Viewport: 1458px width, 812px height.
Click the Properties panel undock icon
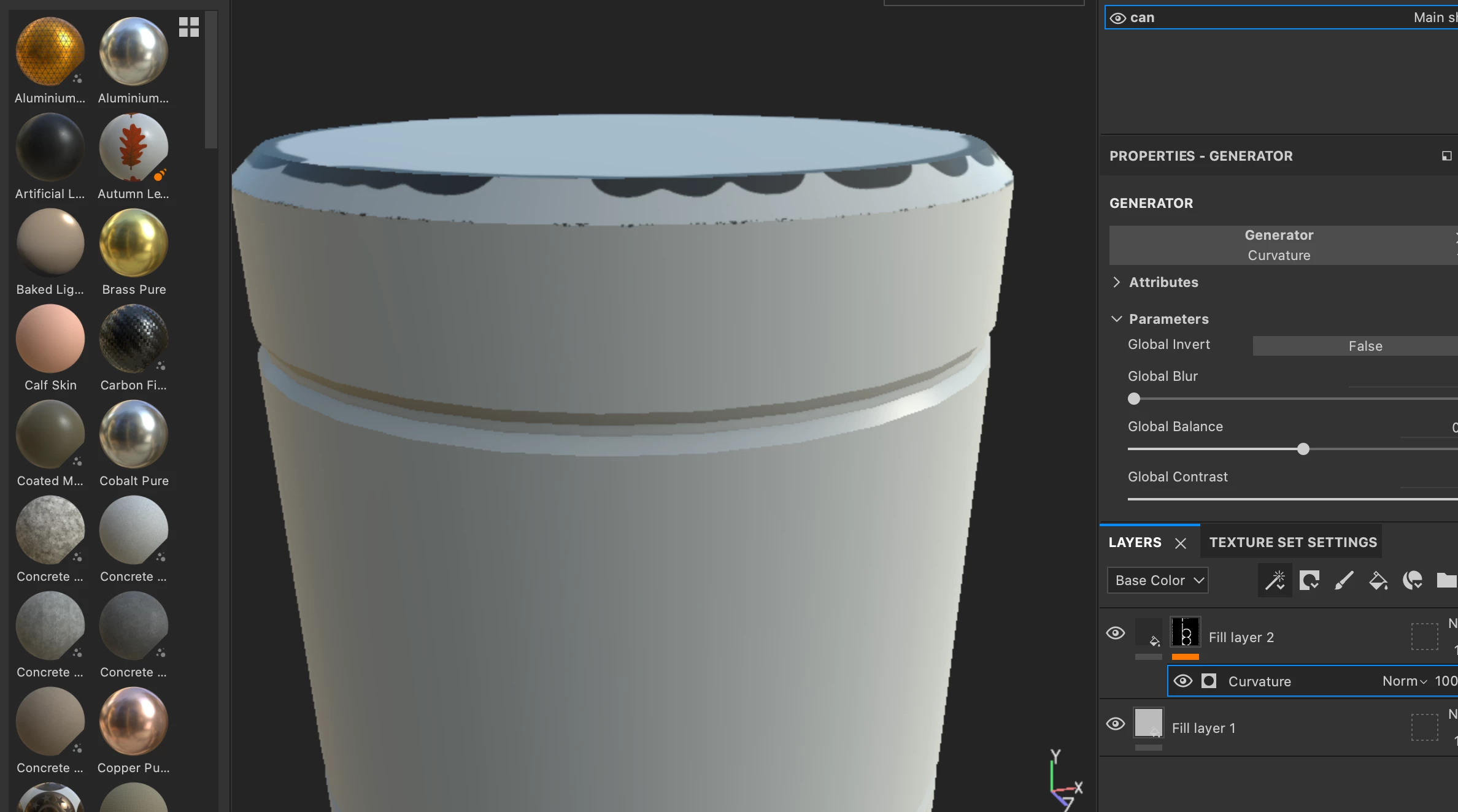[x=1446, y=156]
